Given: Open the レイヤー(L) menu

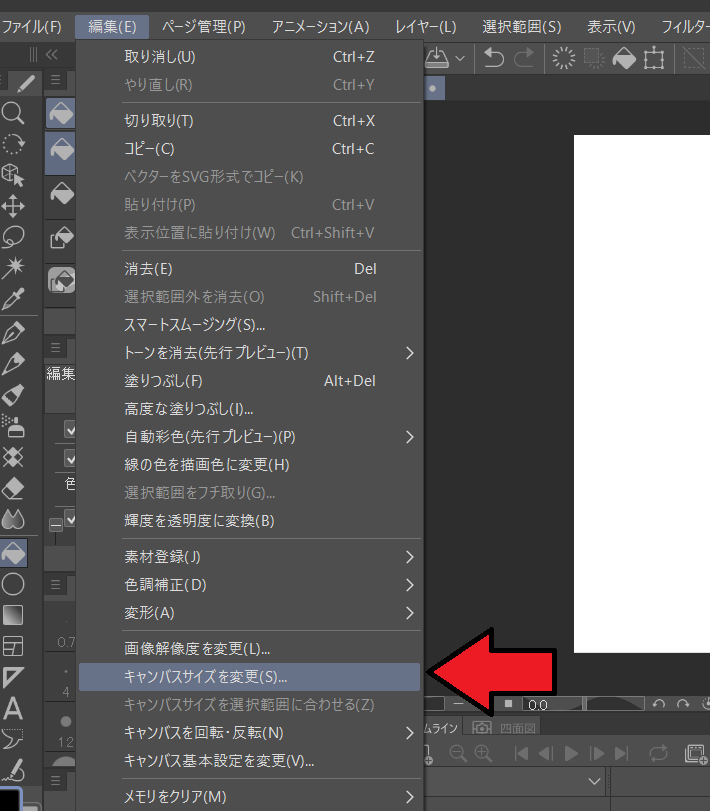Looking at the screenshot, I should [x=425, y=26].
